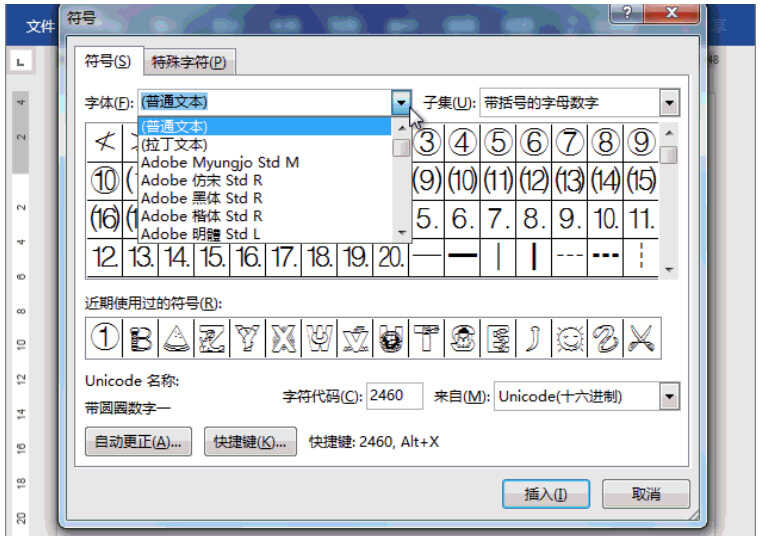The height and width of the screenshot is (536, 764).
Task: Expand the 来自 Unicode source dropdown
Action: [669, 396]
